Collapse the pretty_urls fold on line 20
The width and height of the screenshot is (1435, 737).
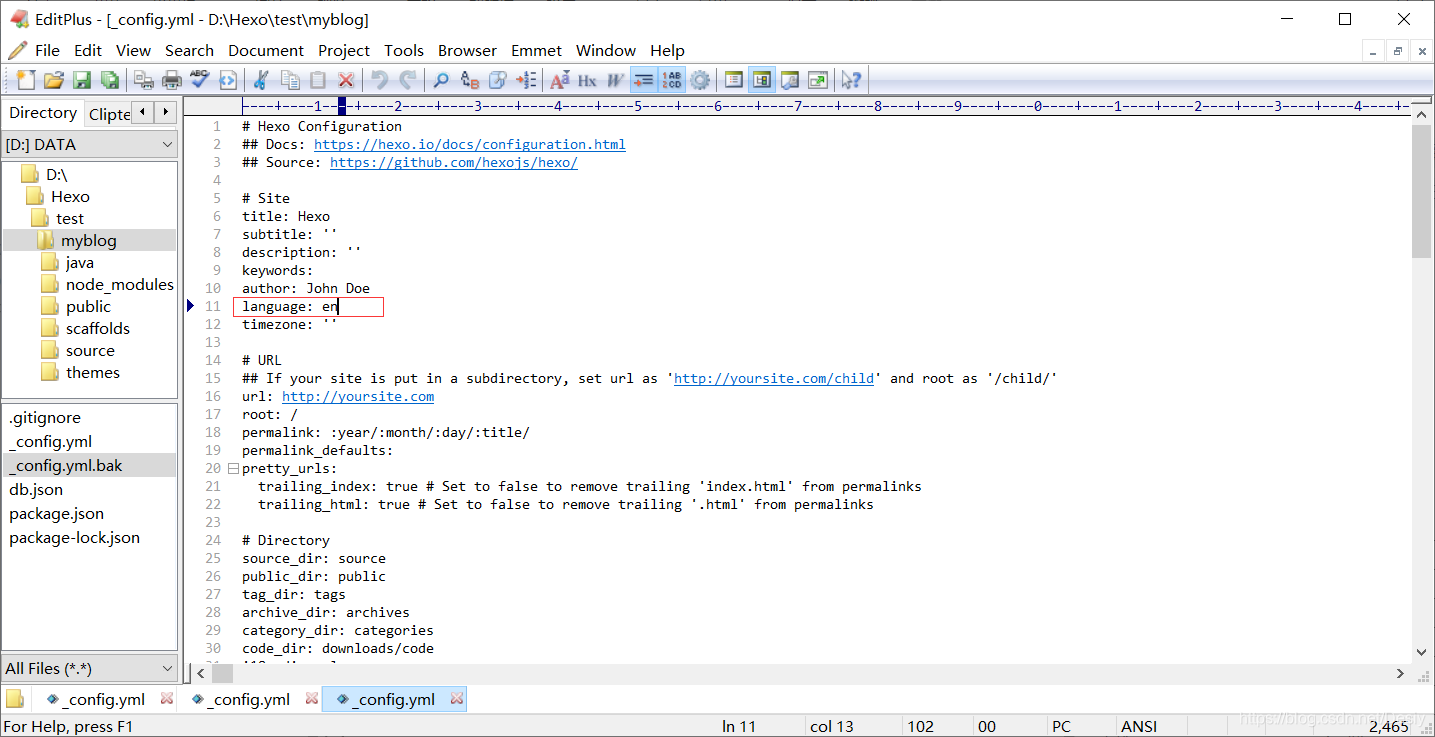[233, 468]
